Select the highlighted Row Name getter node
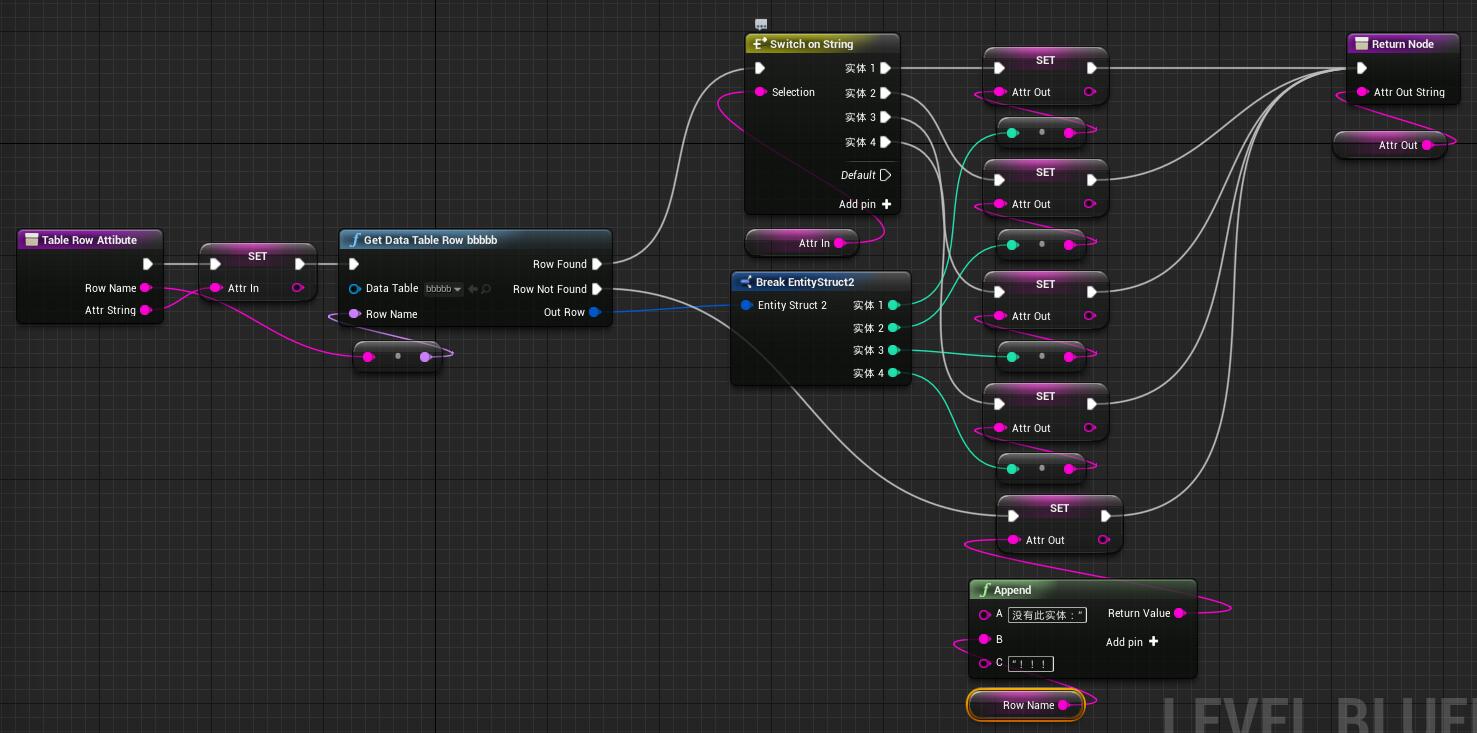The image size is (1477, 733). 1025,705
